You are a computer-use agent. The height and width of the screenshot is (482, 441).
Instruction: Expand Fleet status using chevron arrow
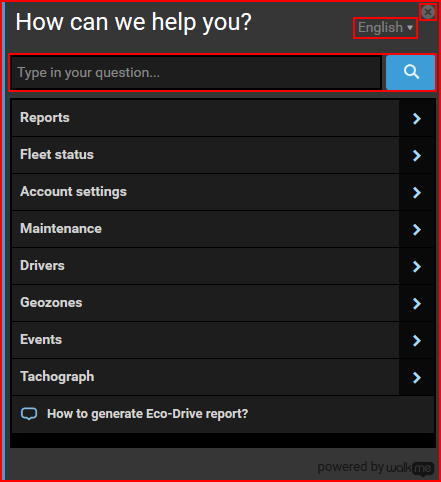coord(417,155)
